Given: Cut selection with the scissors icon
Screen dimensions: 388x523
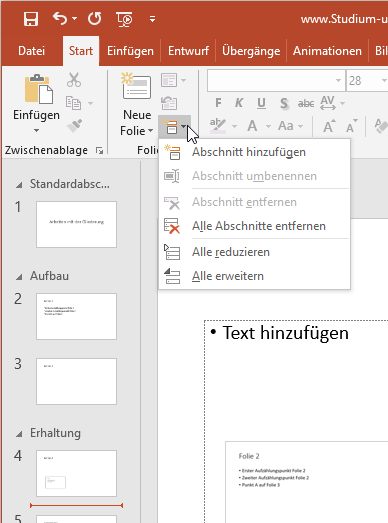Looking at the screenshot, I should (x=74, y=80).
